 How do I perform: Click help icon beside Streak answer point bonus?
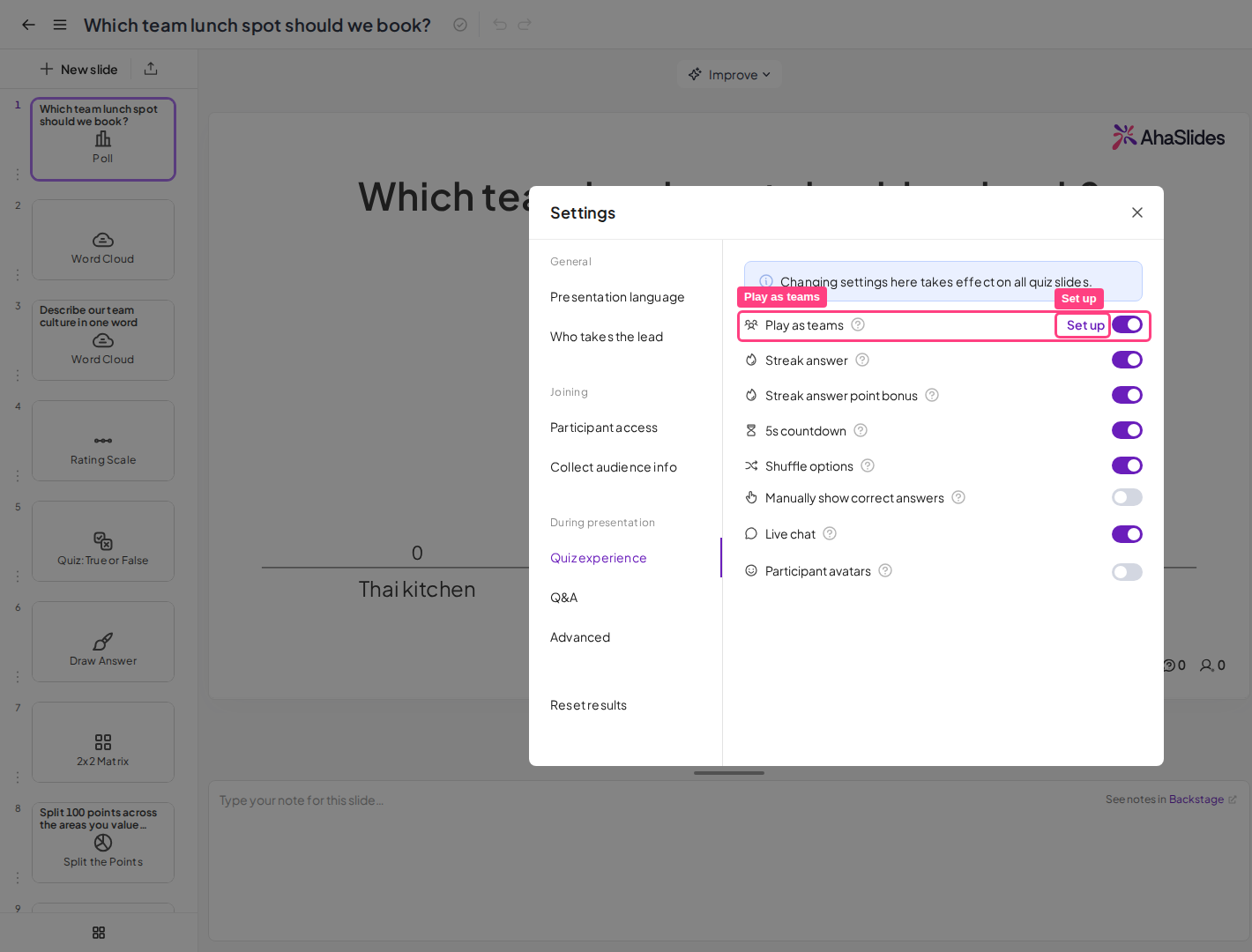[x=932, y=395]
